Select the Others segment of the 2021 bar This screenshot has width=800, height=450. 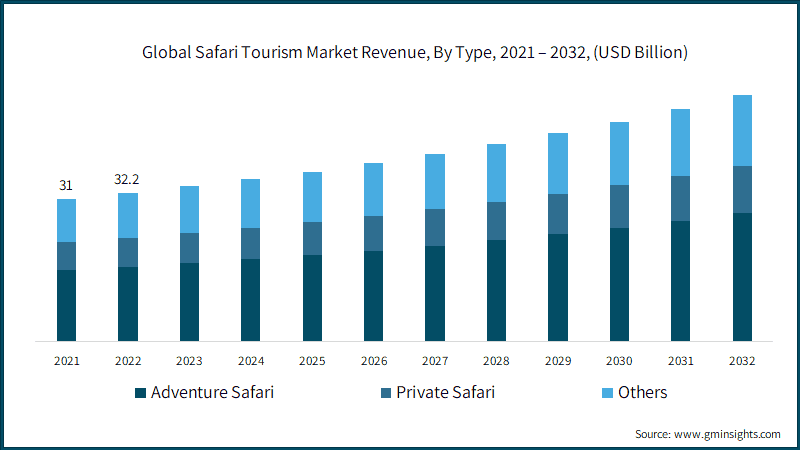[66, 221]
